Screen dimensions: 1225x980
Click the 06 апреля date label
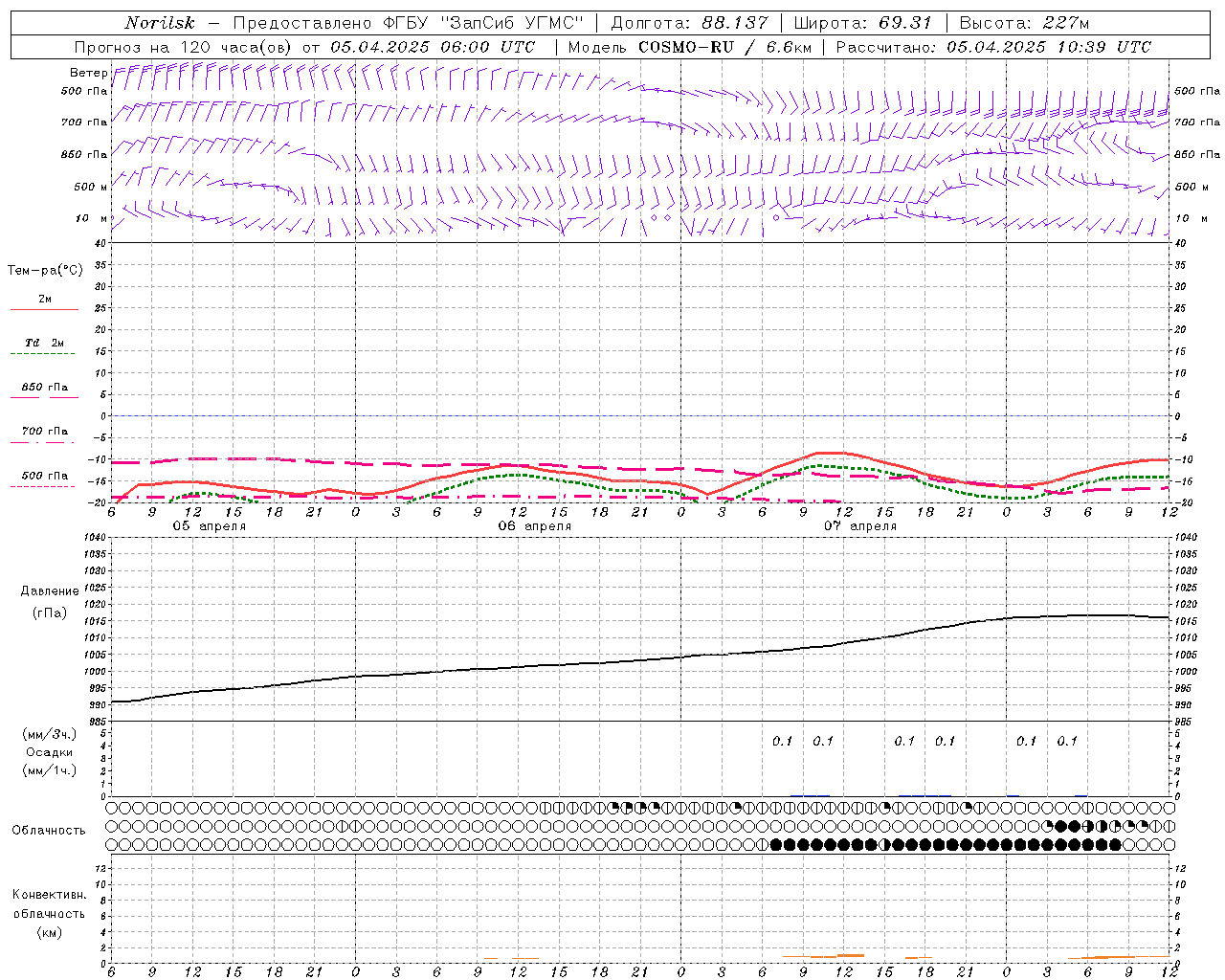[x=534, y=526]
